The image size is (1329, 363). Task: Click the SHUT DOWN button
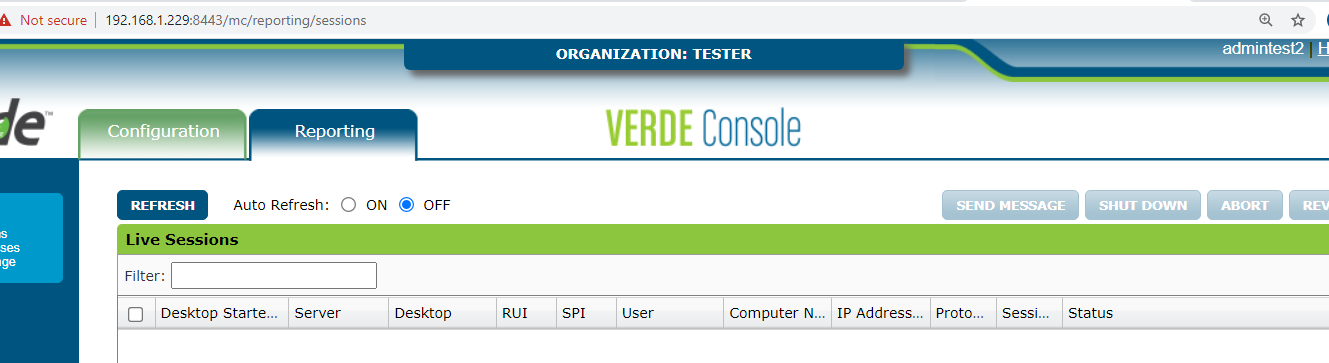1143,205
